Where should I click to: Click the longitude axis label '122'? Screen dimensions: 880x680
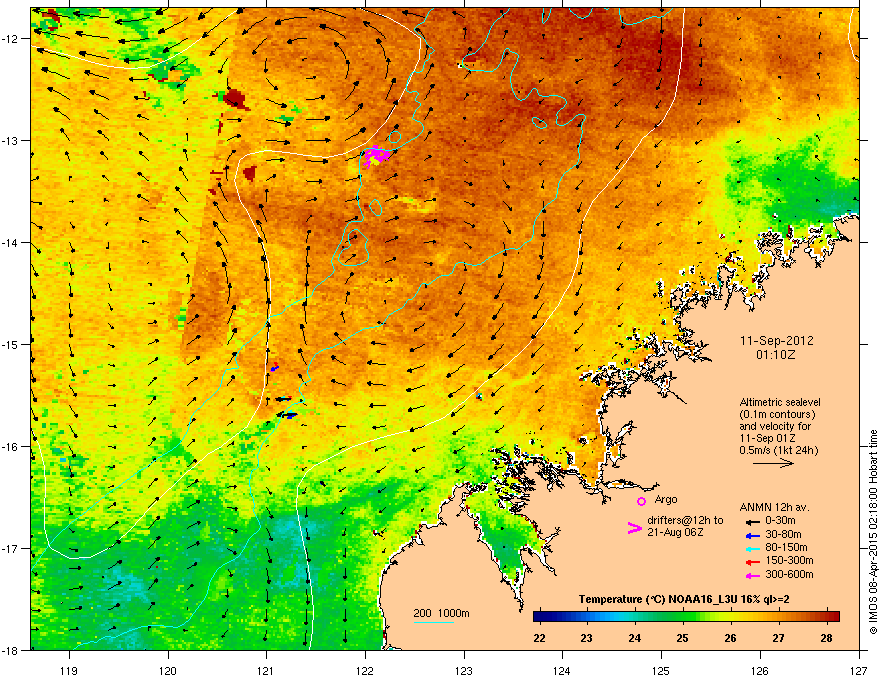[x=365, y=670]
